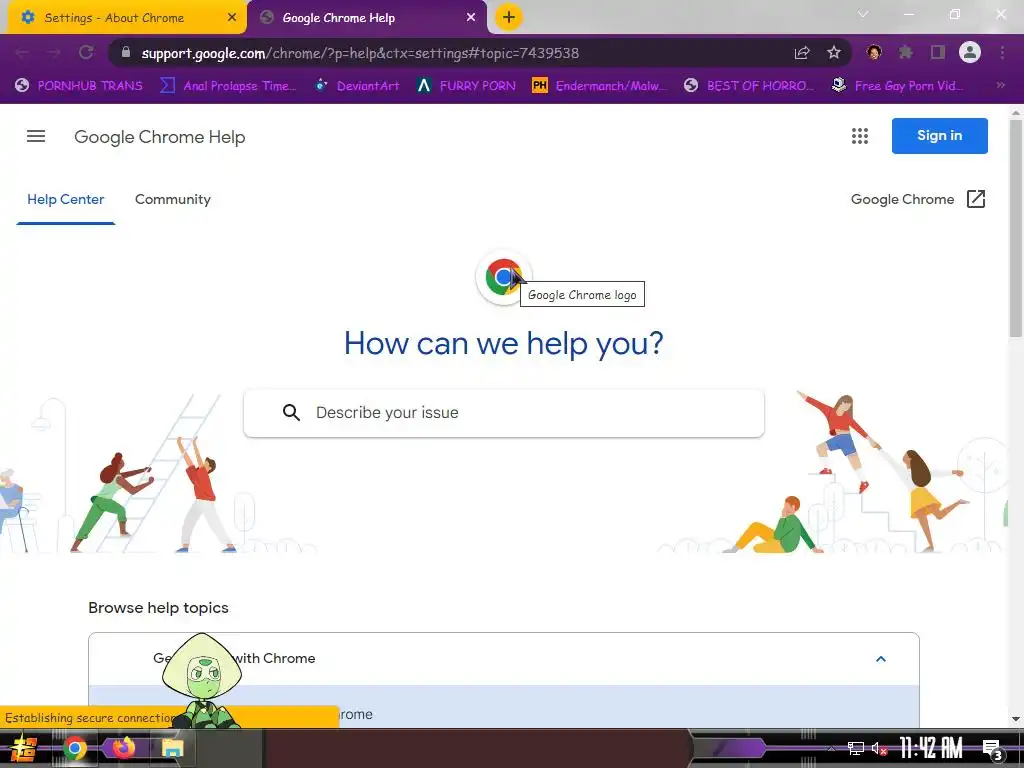Click the Sign in button
Viewport: 1024px width, 768px height.
[x=940, y=136]
